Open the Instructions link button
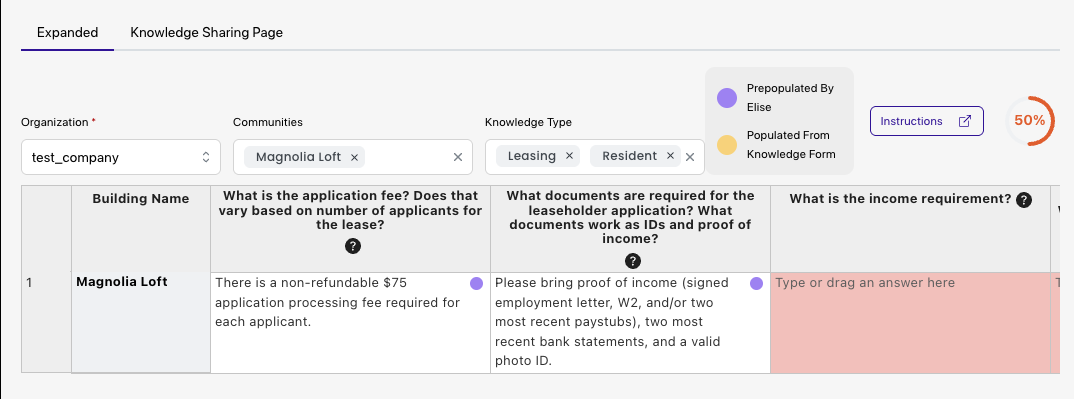The image size is (1074, 399). 927,121
